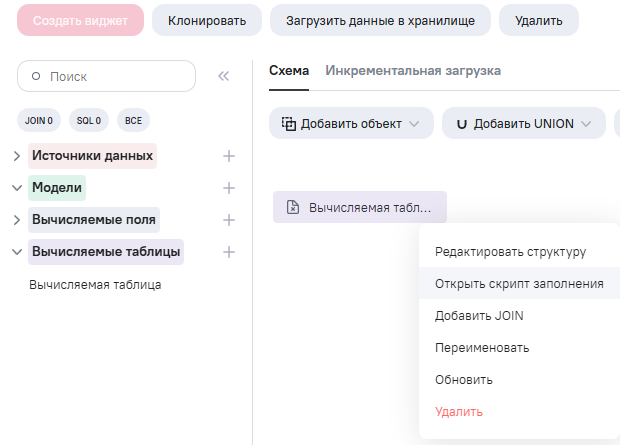Open the Добавить UNION dropdown
This screenshot has width=620, height=445.
(x=523, y=124)
